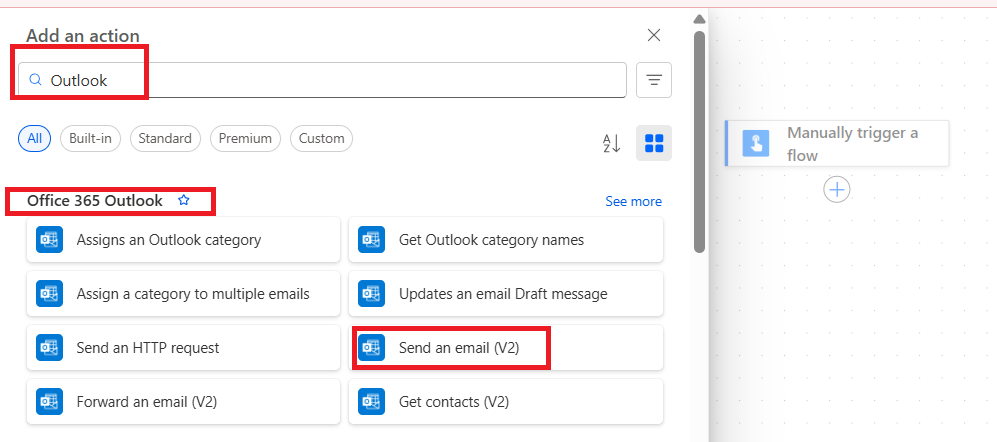
Task: Favorite Office 365 Outlook with star
Action: (183, 201)
